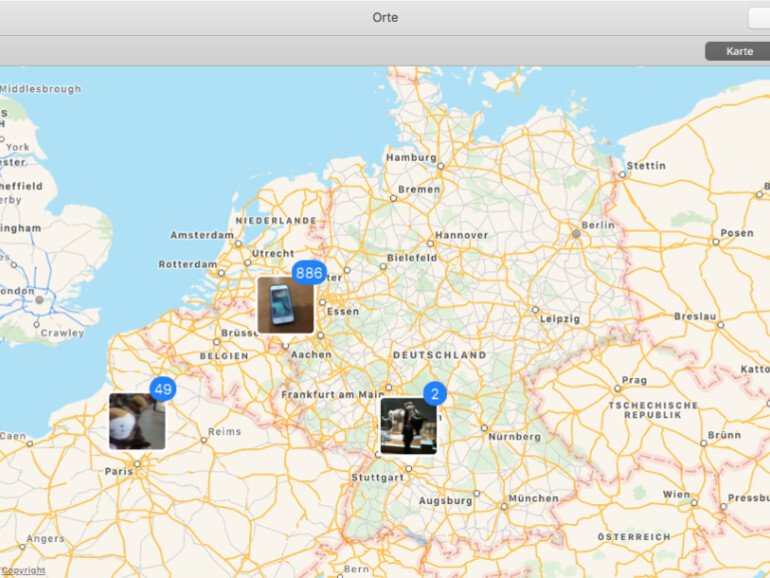Viewport: 770px width, 578px height.
Task: Click the Frankfurt am Main label
Action: (332, 394)
